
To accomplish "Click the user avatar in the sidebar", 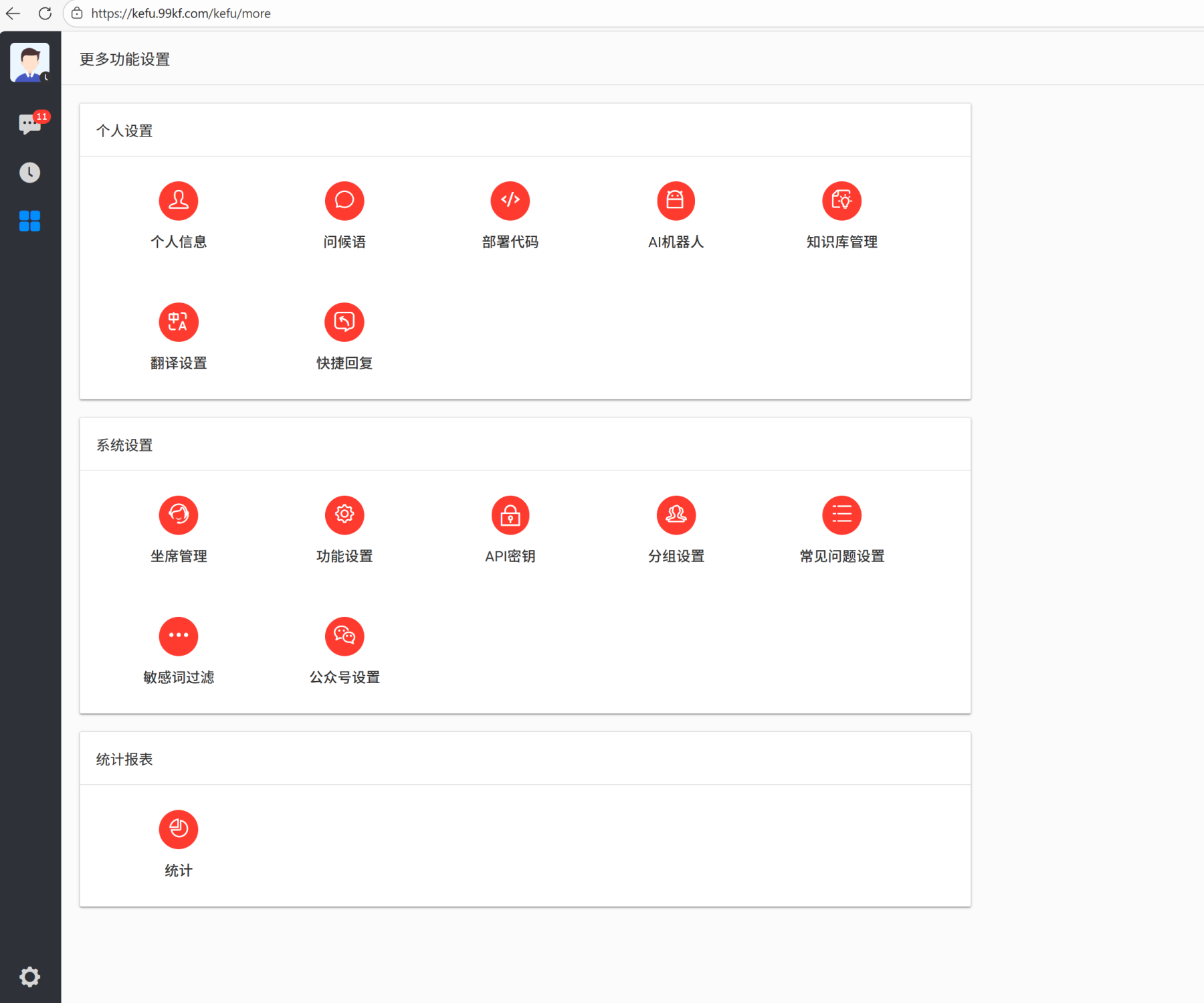I will click(x=29, y=62).
